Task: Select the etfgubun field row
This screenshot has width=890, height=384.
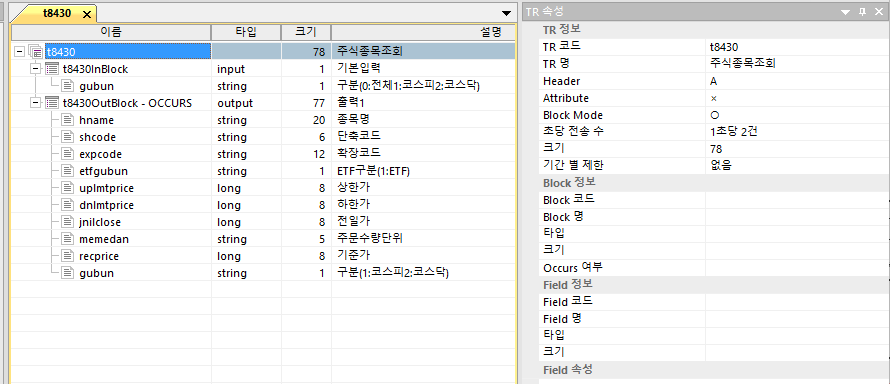Action: [263, 171]
